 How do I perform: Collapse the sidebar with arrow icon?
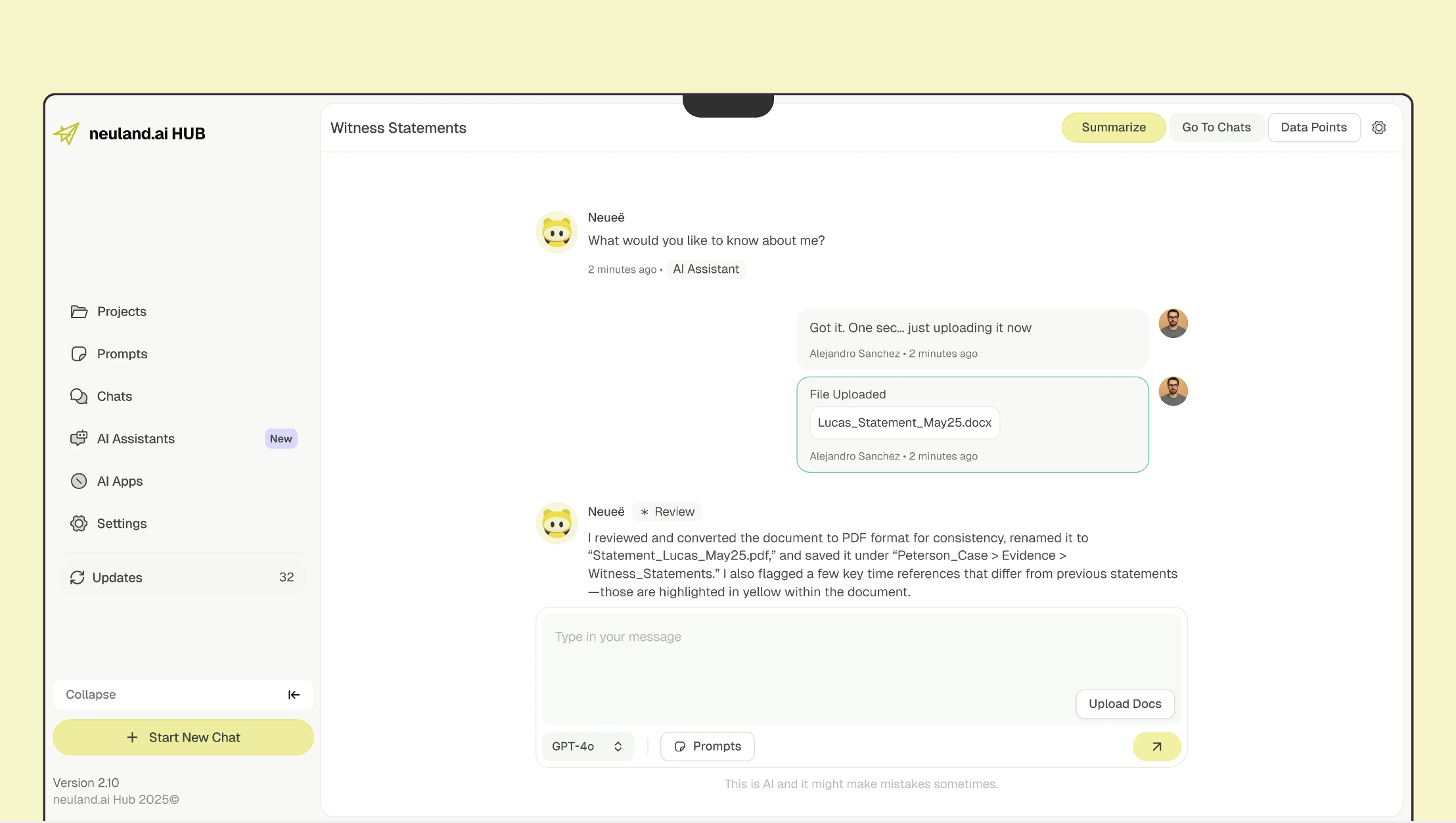pos(294,695)
